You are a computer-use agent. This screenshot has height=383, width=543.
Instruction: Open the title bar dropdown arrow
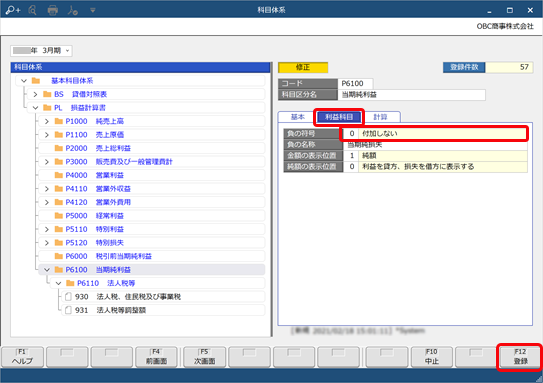(93, 10)
